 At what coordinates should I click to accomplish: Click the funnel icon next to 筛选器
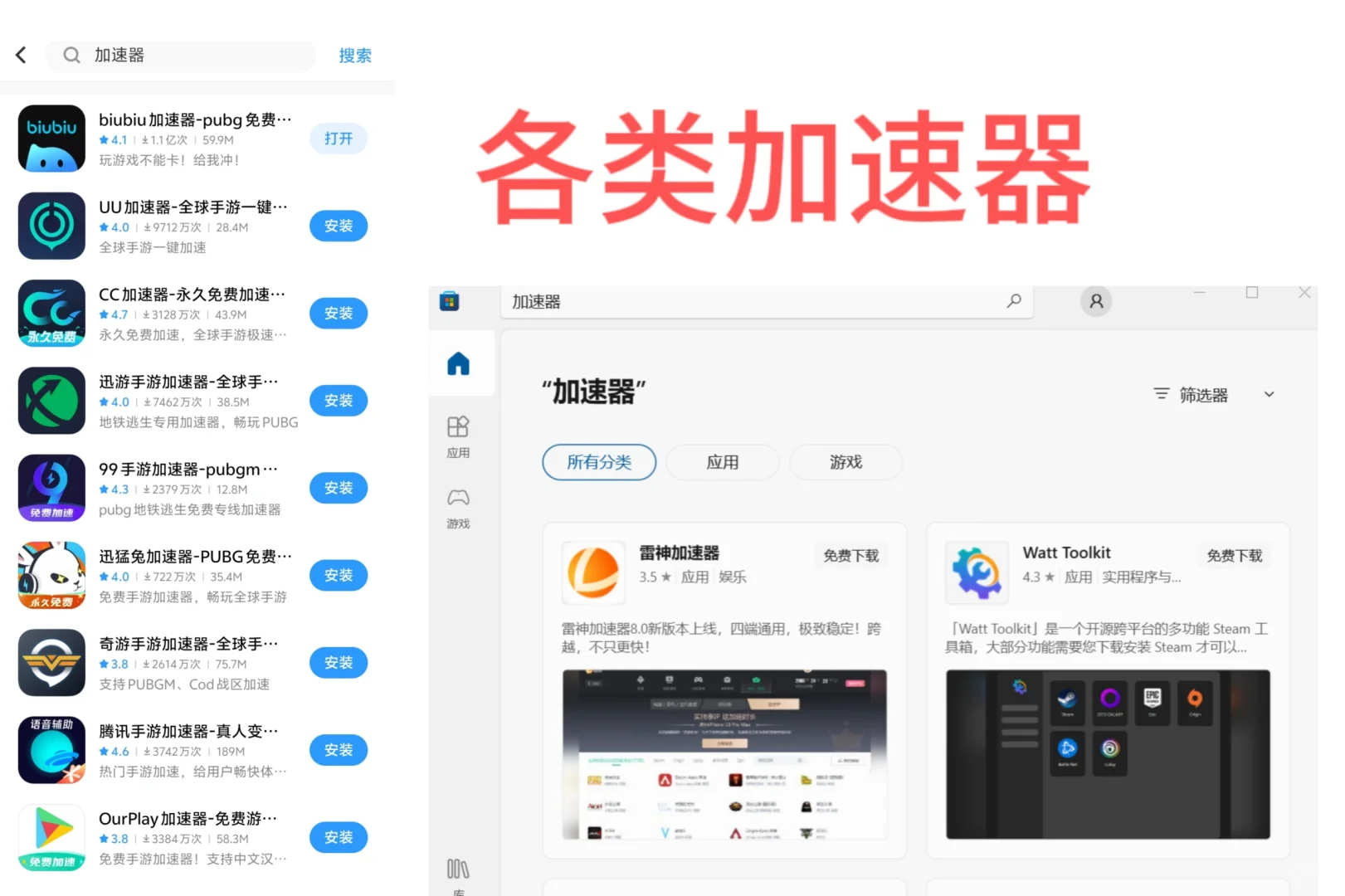click(1160, 394)
